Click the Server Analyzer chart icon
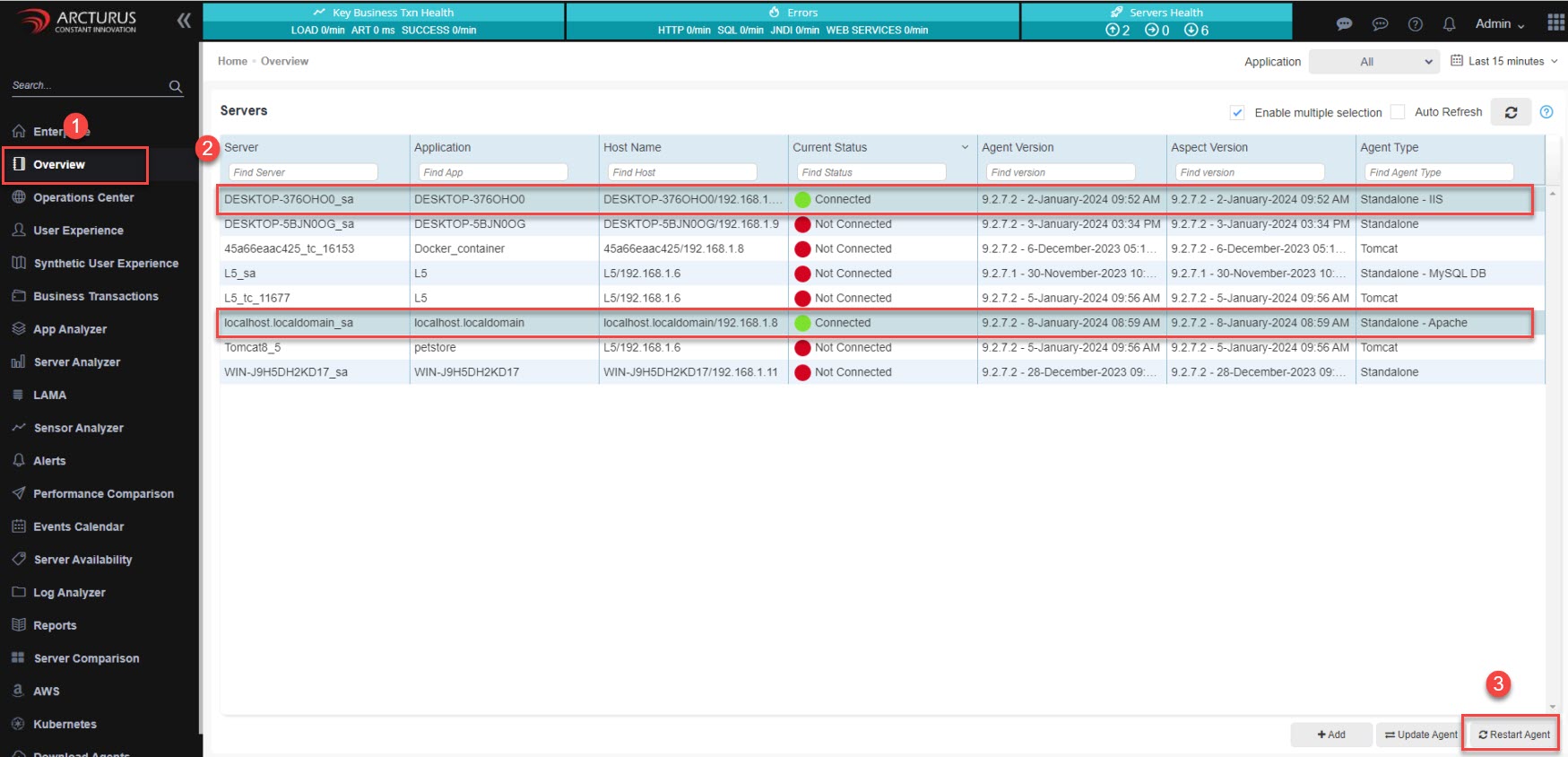The height and width of the screenshot is (757, 1568). point(19,361)
